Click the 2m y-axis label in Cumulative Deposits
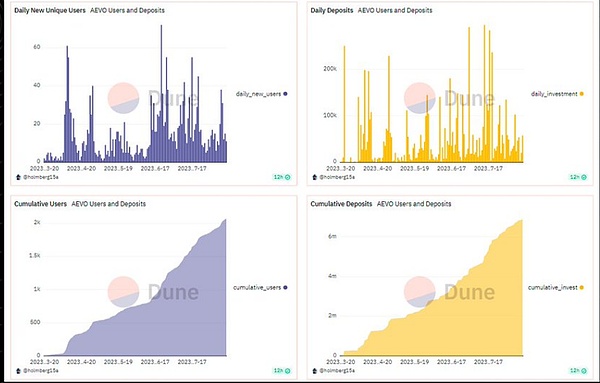Image resolution: width=600 pixels, height=383 pixels. [333, 316]
